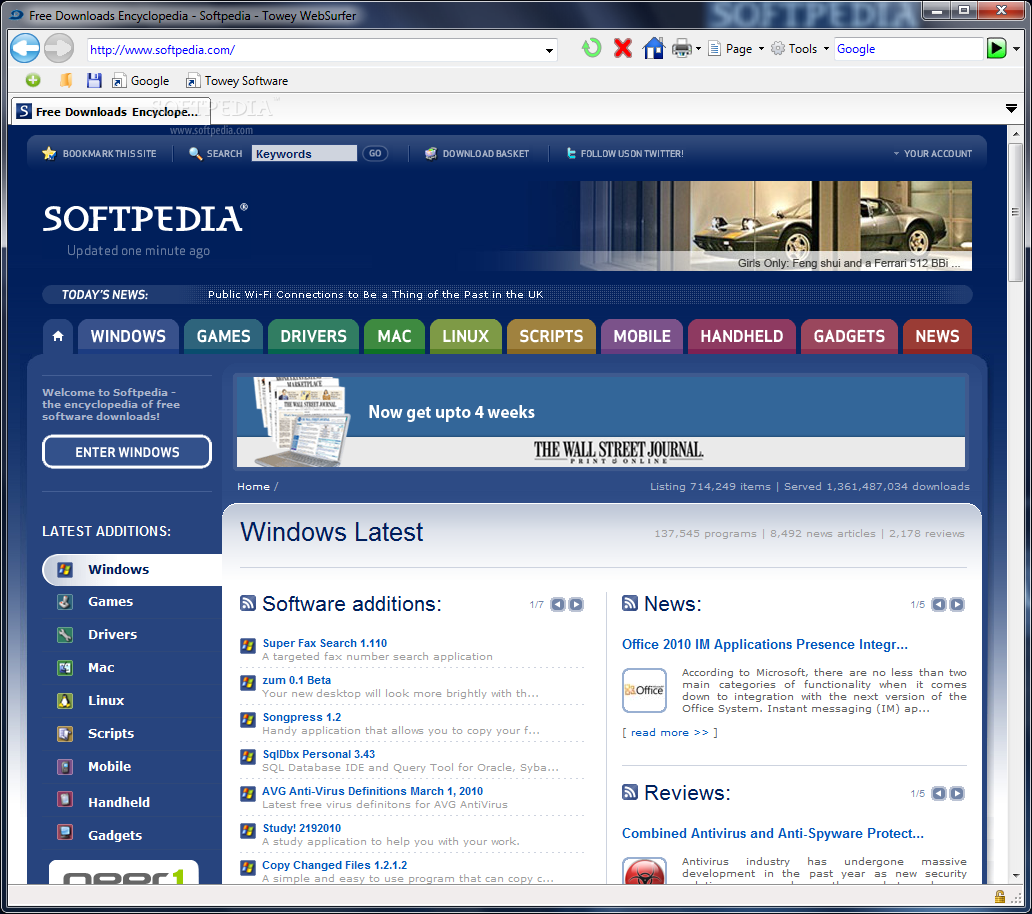The height and width of the screenshot is (914, 1032).
Task: Run search with the green Go arrow
Action: tap(996, 48)
